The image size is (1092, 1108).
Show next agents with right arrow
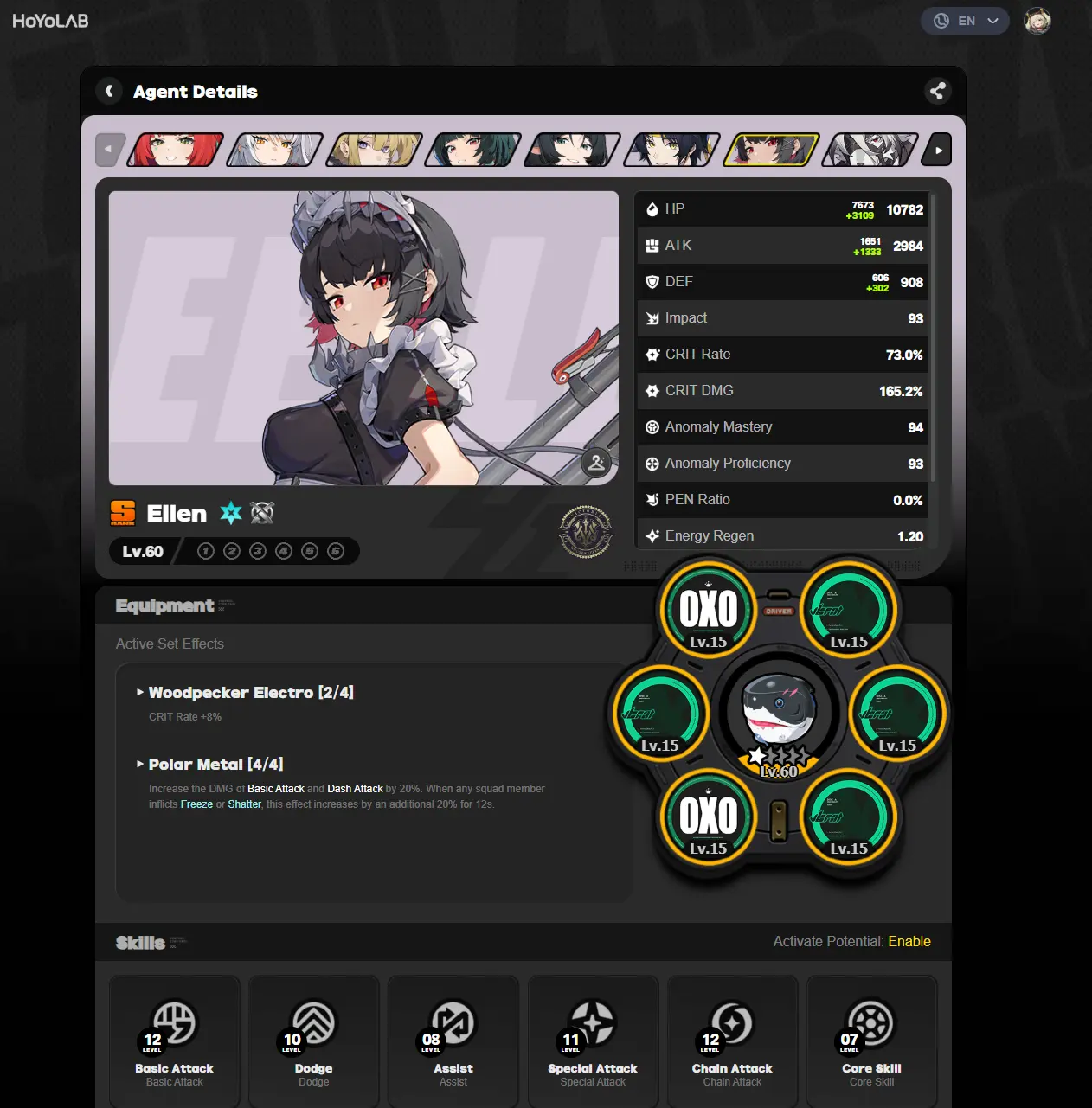click(938, 150)
